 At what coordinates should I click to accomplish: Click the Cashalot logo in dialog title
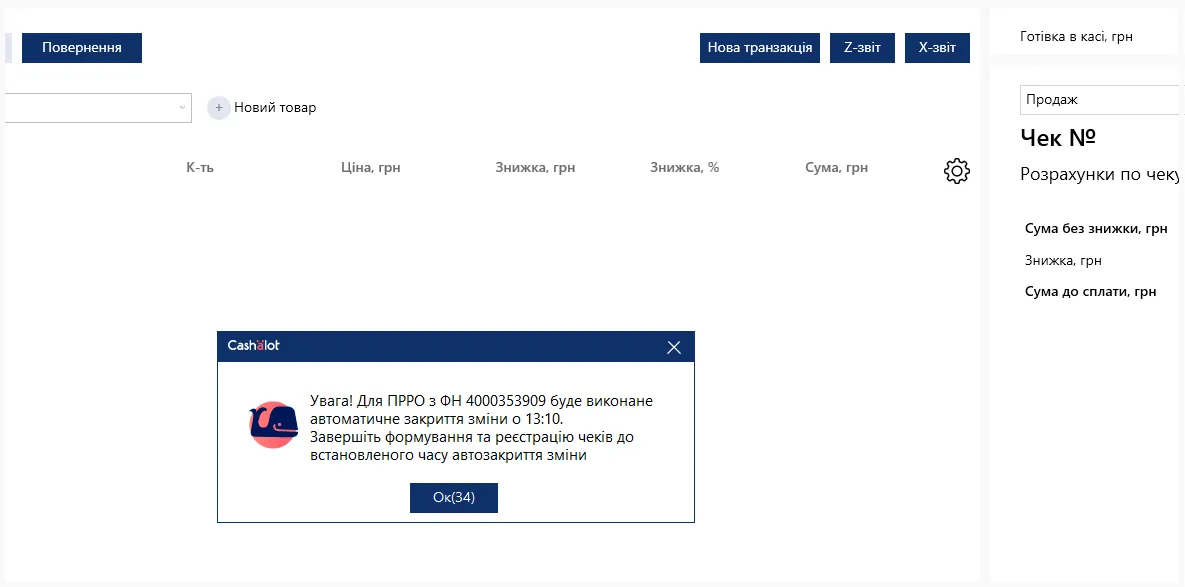click(253, 346)
